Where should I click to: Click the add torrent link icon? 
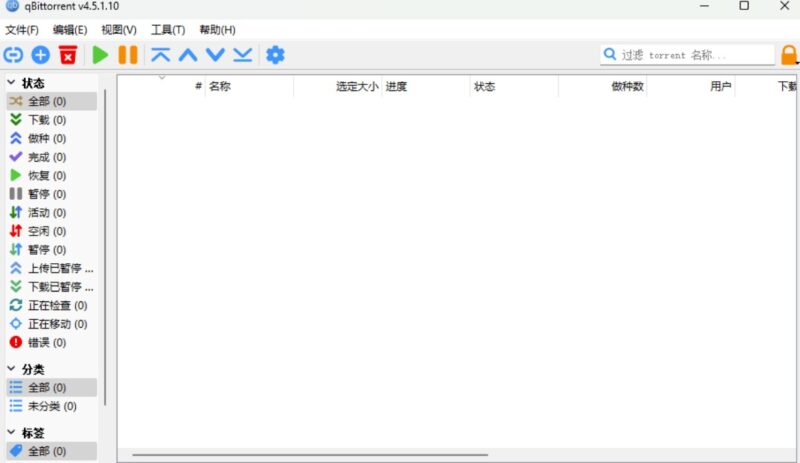coord(13,55)
